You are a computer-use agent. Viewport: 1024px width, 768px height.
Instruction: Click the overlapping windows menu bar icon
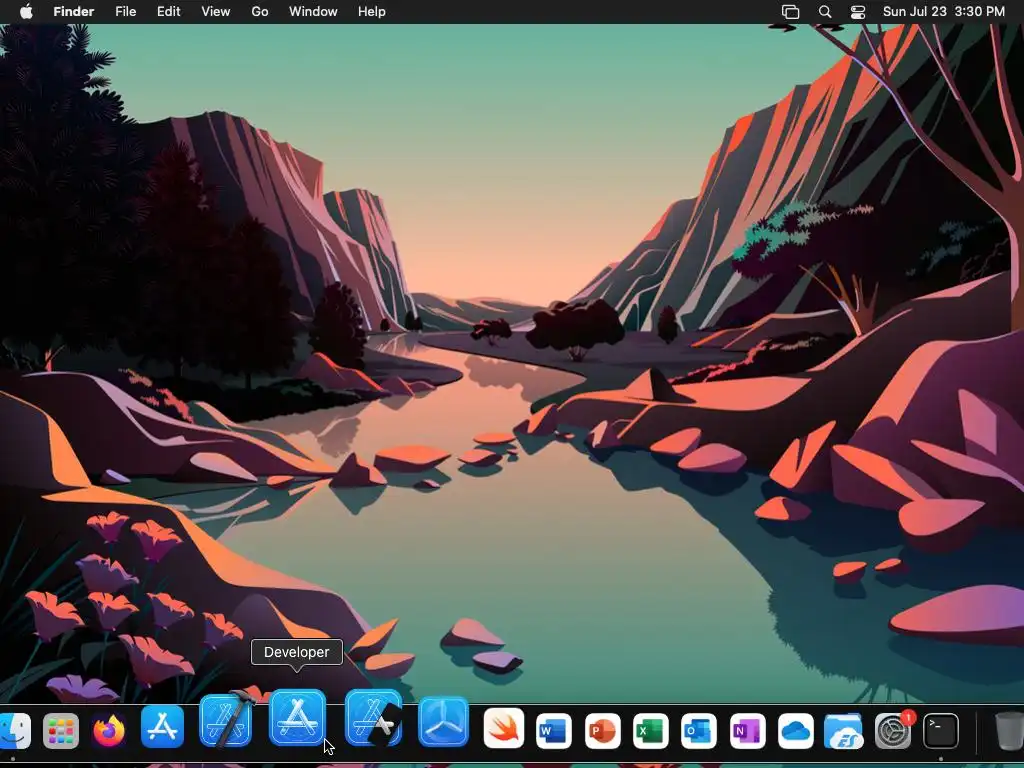pos(791,12)
